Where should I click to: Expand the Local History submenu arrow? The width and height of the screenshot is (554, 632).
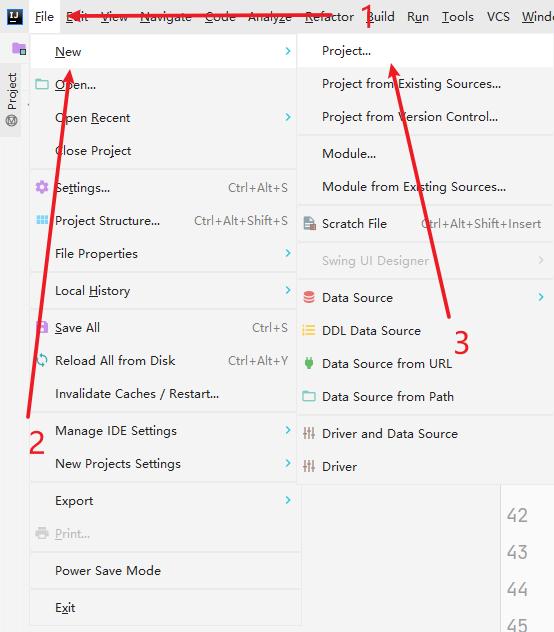pyautogui.click(x=288, y=290)
